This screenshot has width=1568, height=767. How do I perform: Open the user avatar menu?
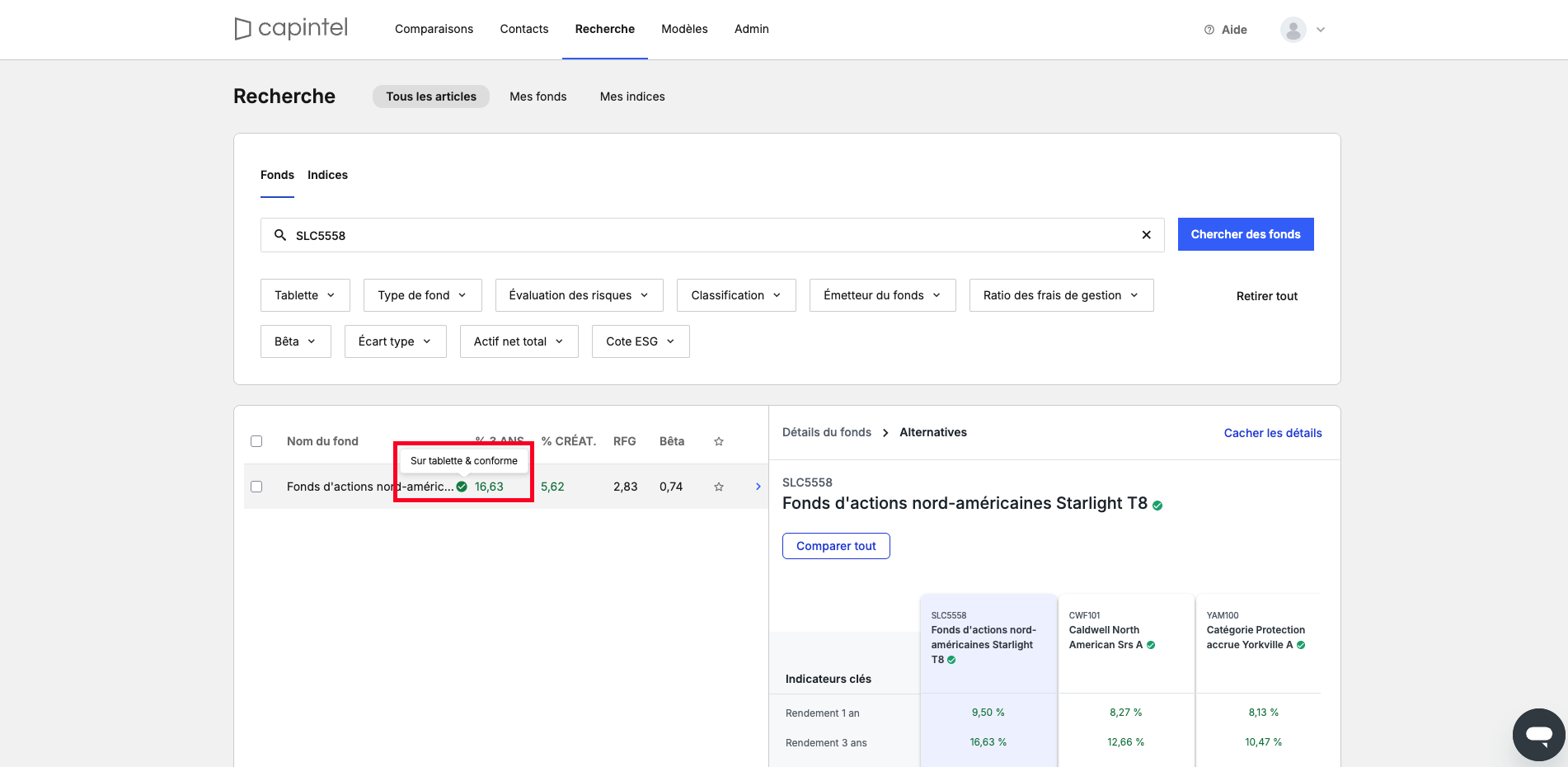pos(1293,30)
